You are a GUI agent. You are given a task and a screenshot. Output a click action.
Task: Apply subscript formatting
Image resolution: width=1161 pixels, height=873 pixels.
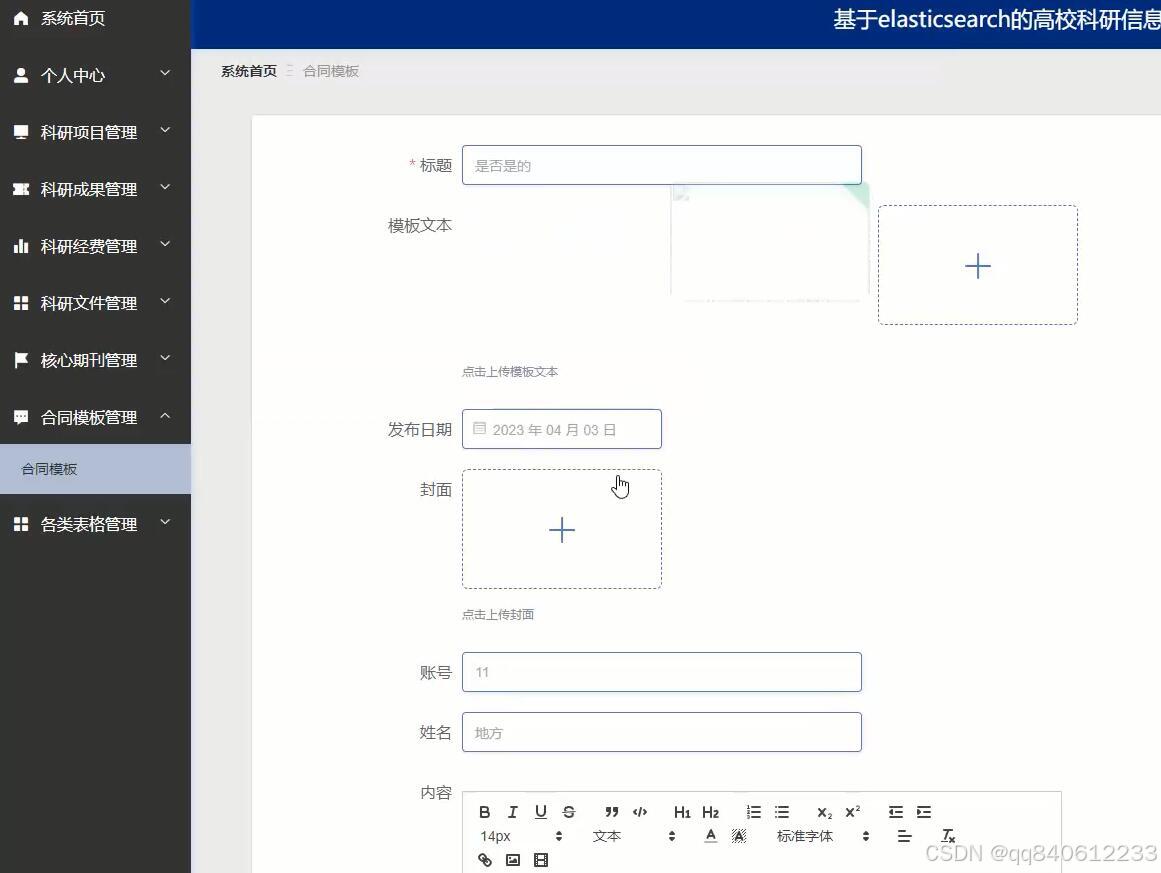[824, 812]
